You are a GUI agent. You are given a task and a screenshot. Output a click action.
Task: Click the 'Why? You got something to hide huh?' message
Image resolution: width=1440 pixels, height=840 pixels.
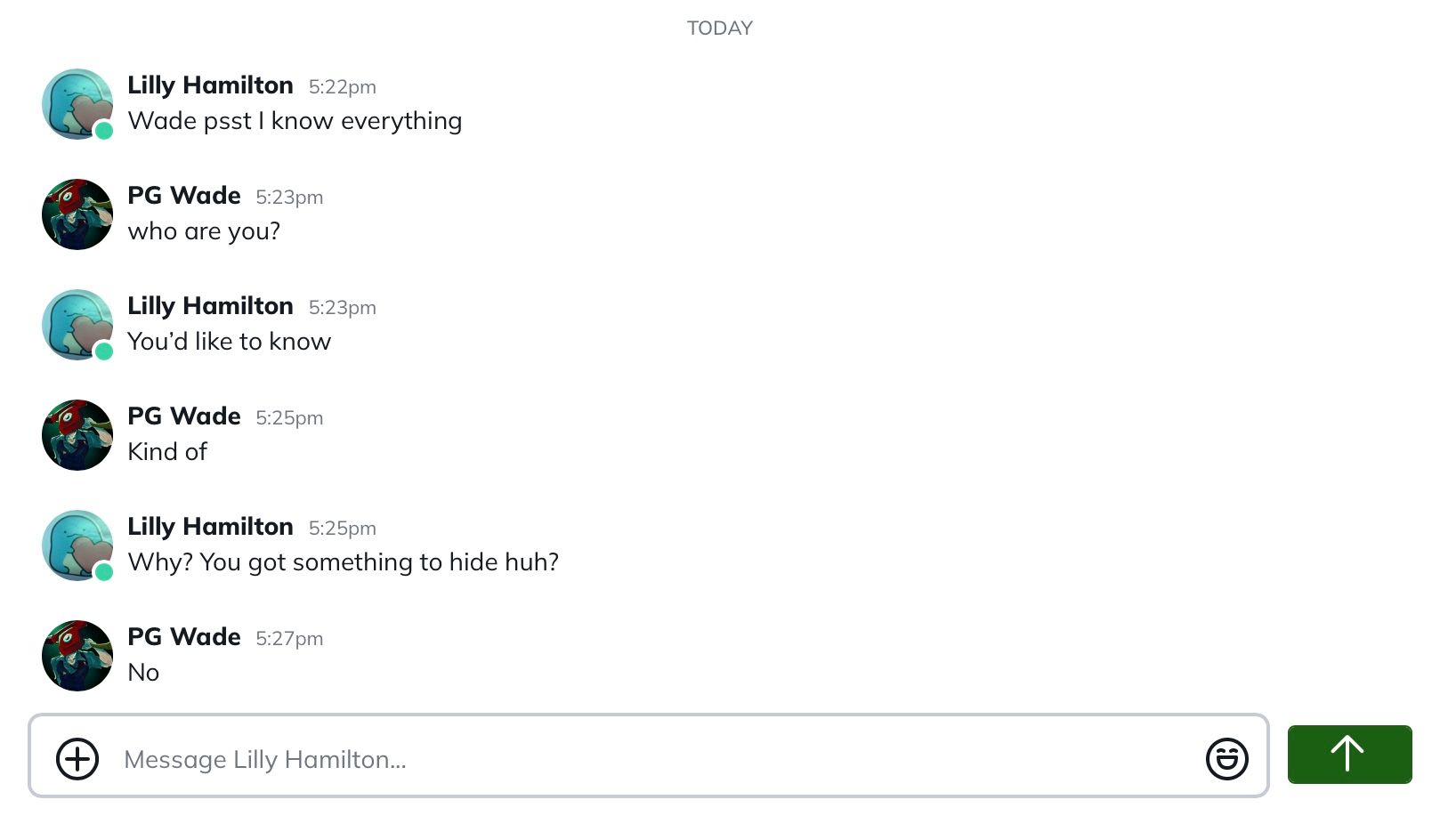pos(344,562)
